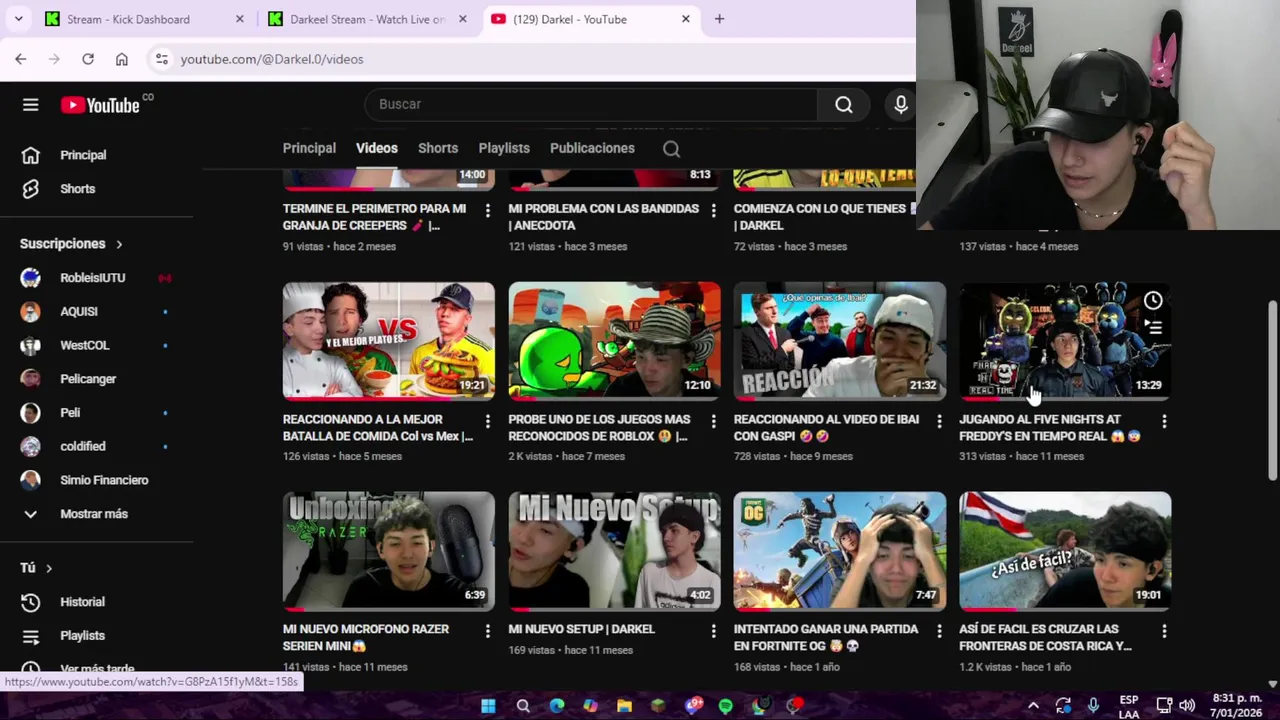Switch to the Principal channel tab

click(x=309, y=148)
